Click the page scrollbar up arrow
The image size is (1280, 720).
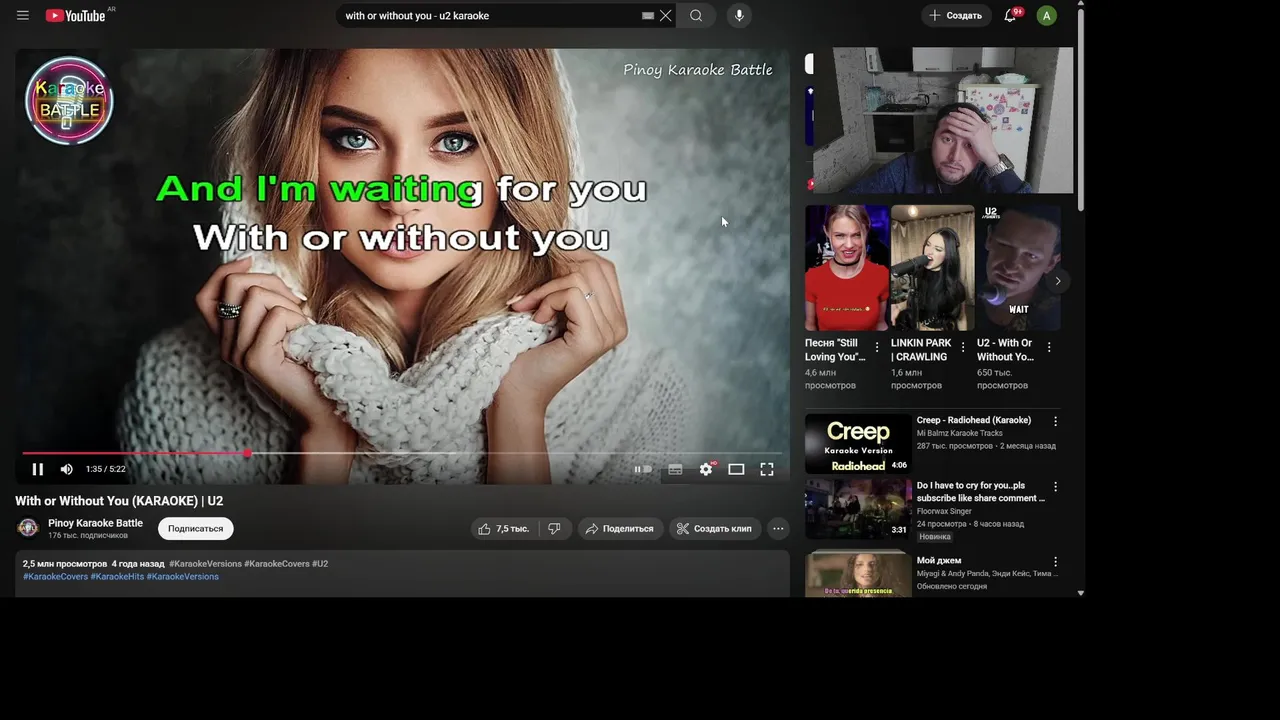point(1080,5)
